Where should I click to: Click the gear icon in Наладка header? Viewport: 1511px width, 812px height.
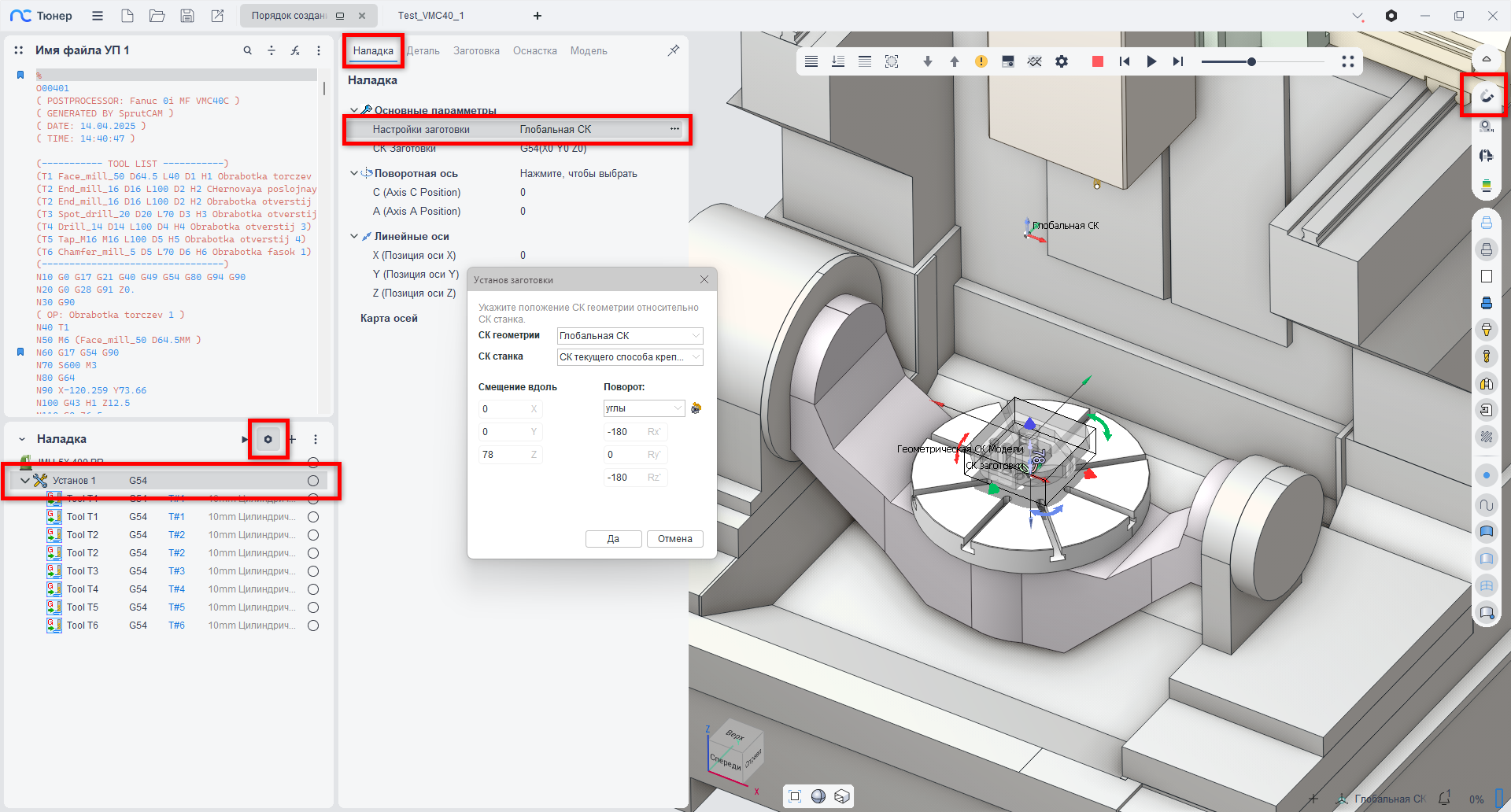click(x=268, y=439)
